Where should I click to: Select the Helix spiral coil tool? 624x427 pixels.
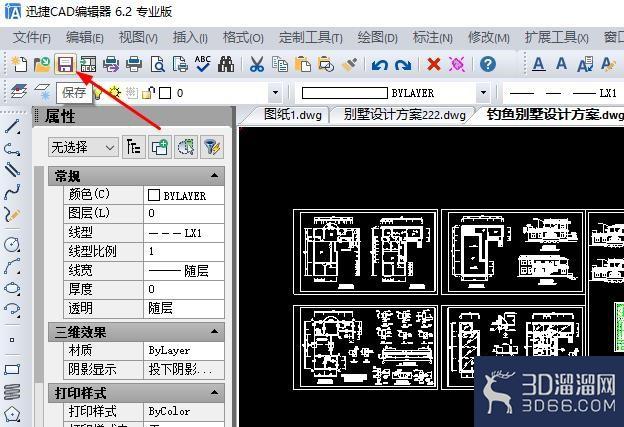pos(12,391)
